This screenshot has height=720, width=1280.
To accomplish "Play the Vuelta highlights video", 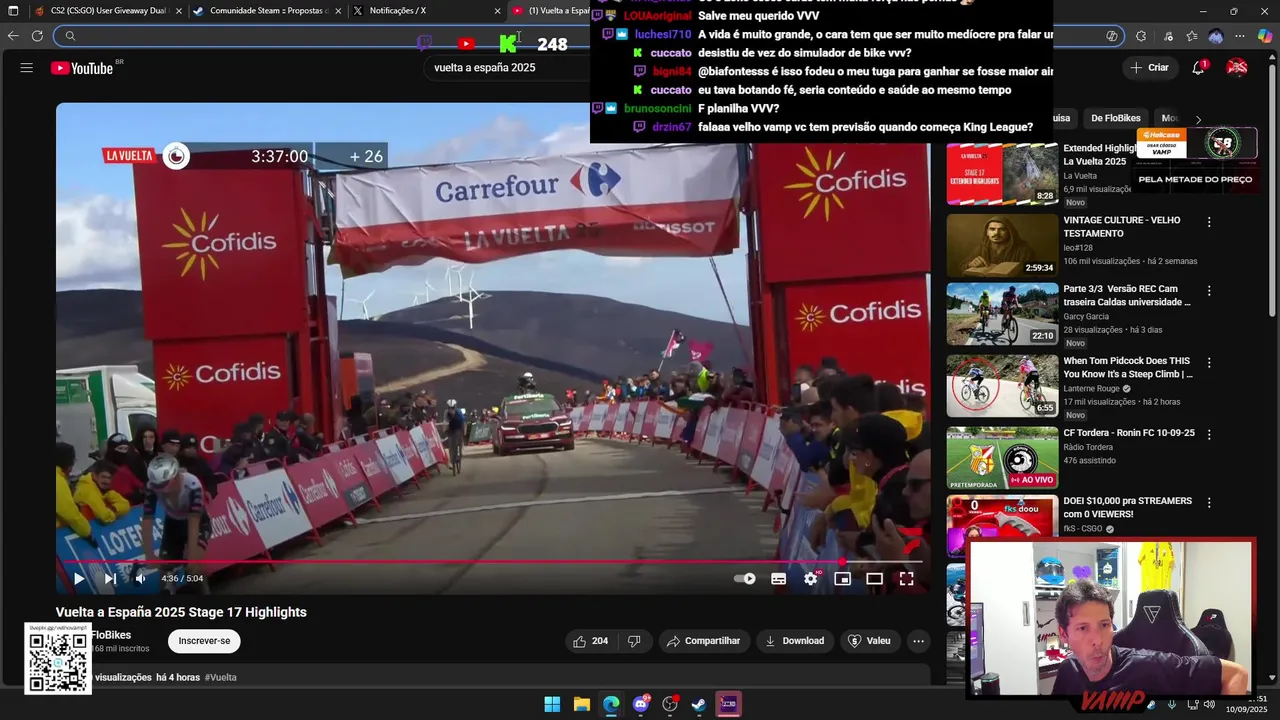I will (78, 578).
